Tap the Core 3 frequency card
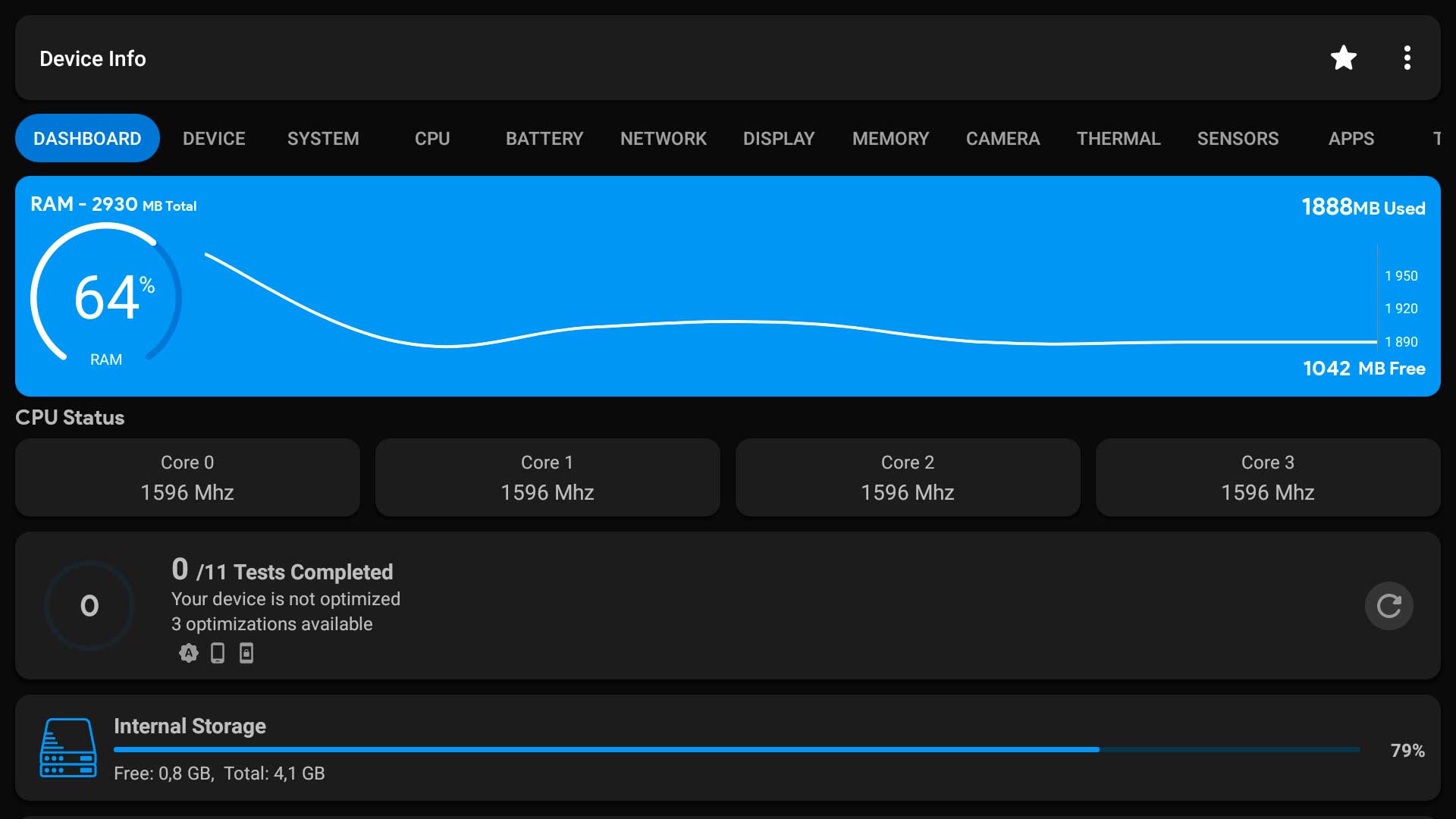This screenshot has height=819, width=1456. click(1268, 478)
